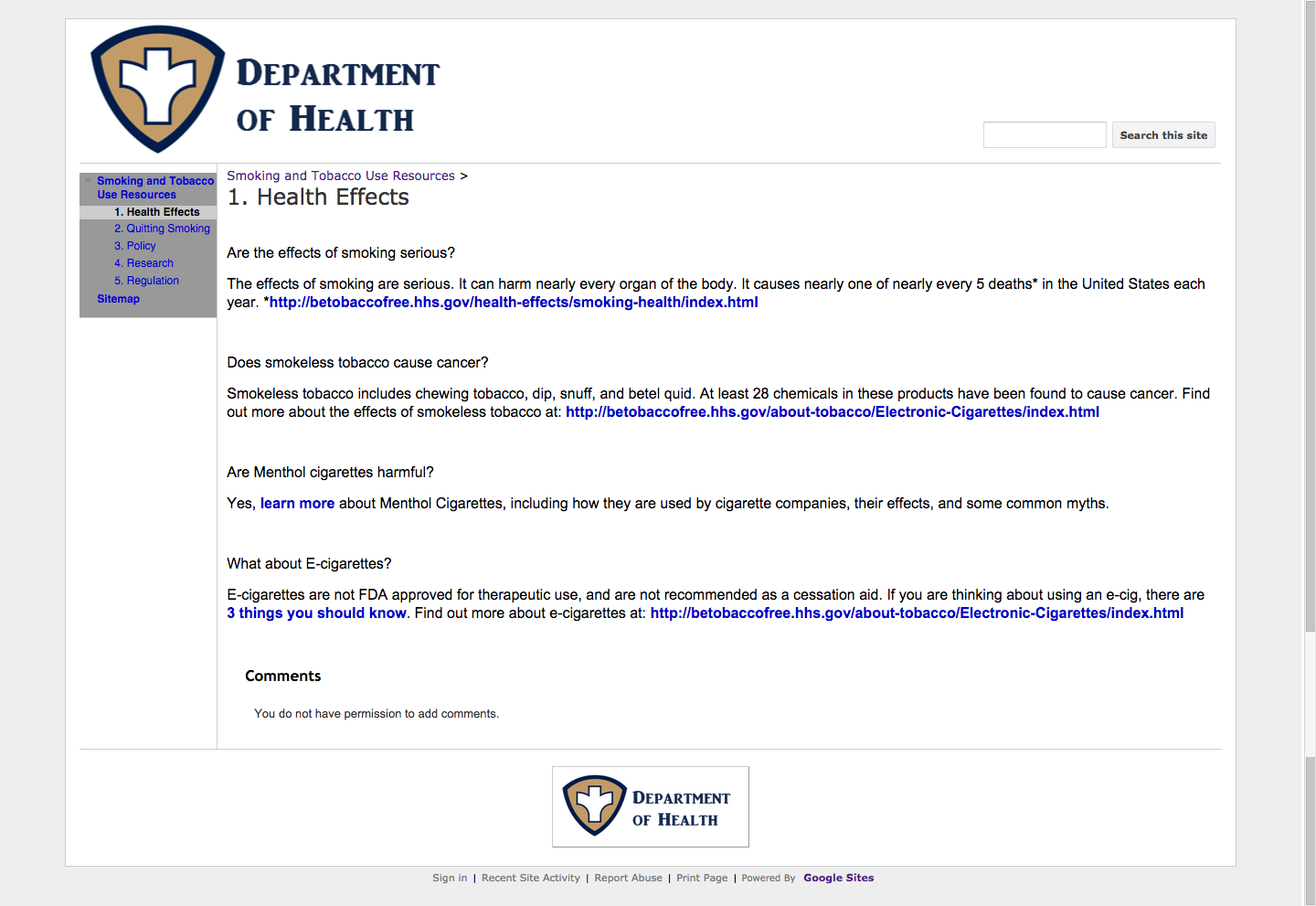Click Print Page in footer
This screenshot has height=906, width=1316.
(702, 878)
